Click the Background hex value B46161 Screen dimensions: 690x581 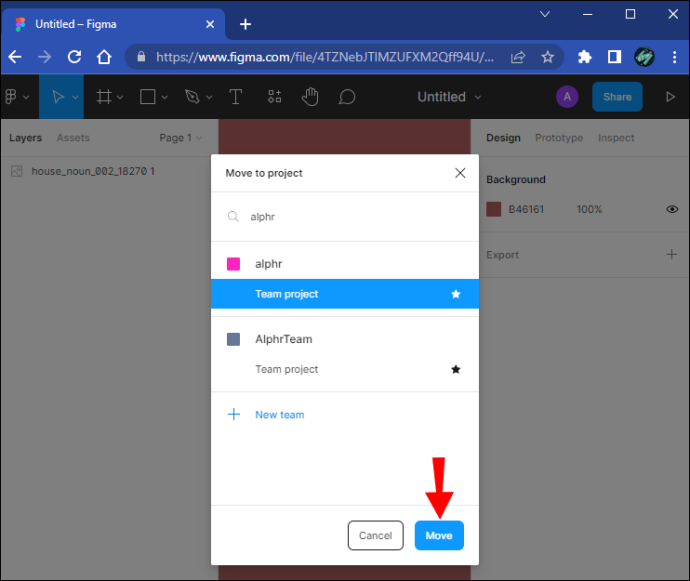tap(526, 209)
